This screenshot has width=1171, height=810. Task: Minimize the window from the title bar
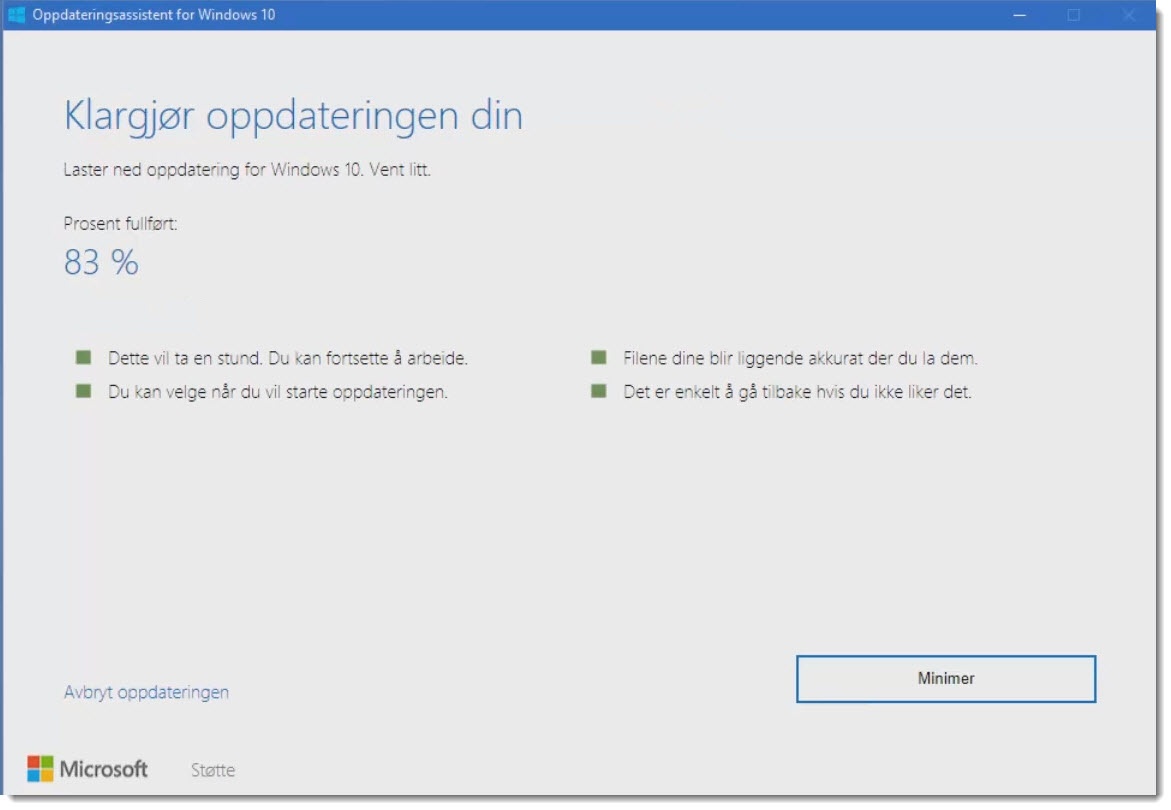coord(1019,15)
